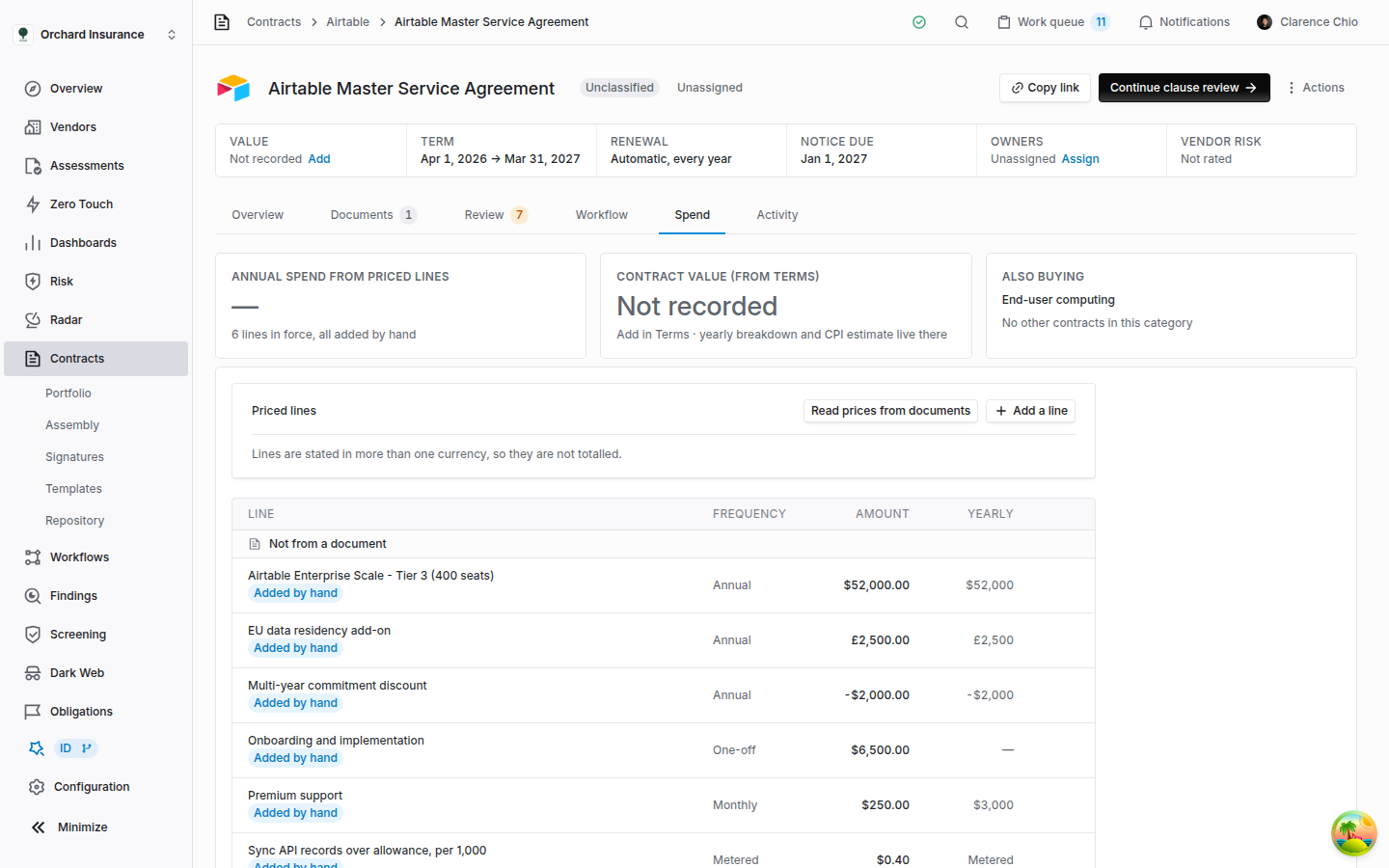Click the $3,000 yearly value
Viewport: 1389px width, 868px height.
pyautogui.click(x=994, y=805)
